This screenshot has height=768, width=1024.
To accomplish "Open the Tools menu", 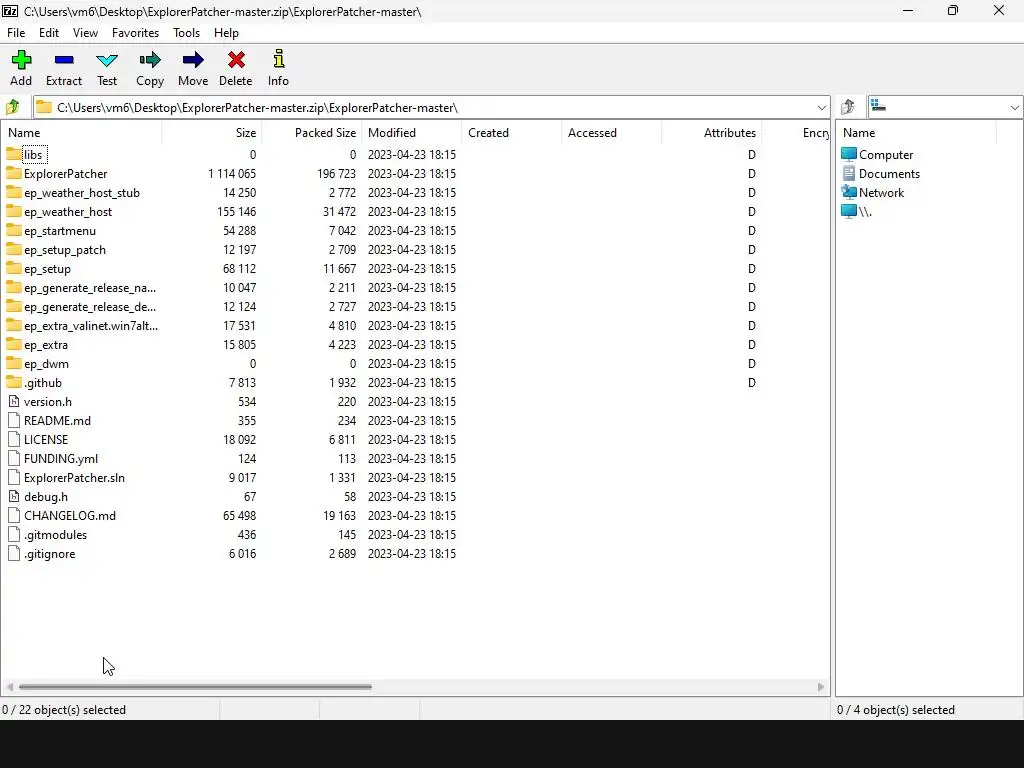I will 186,33.
